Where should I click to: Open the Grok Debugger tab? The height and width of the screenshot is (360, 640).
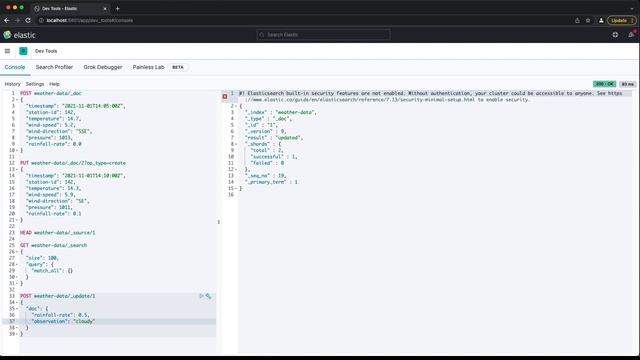103,67
